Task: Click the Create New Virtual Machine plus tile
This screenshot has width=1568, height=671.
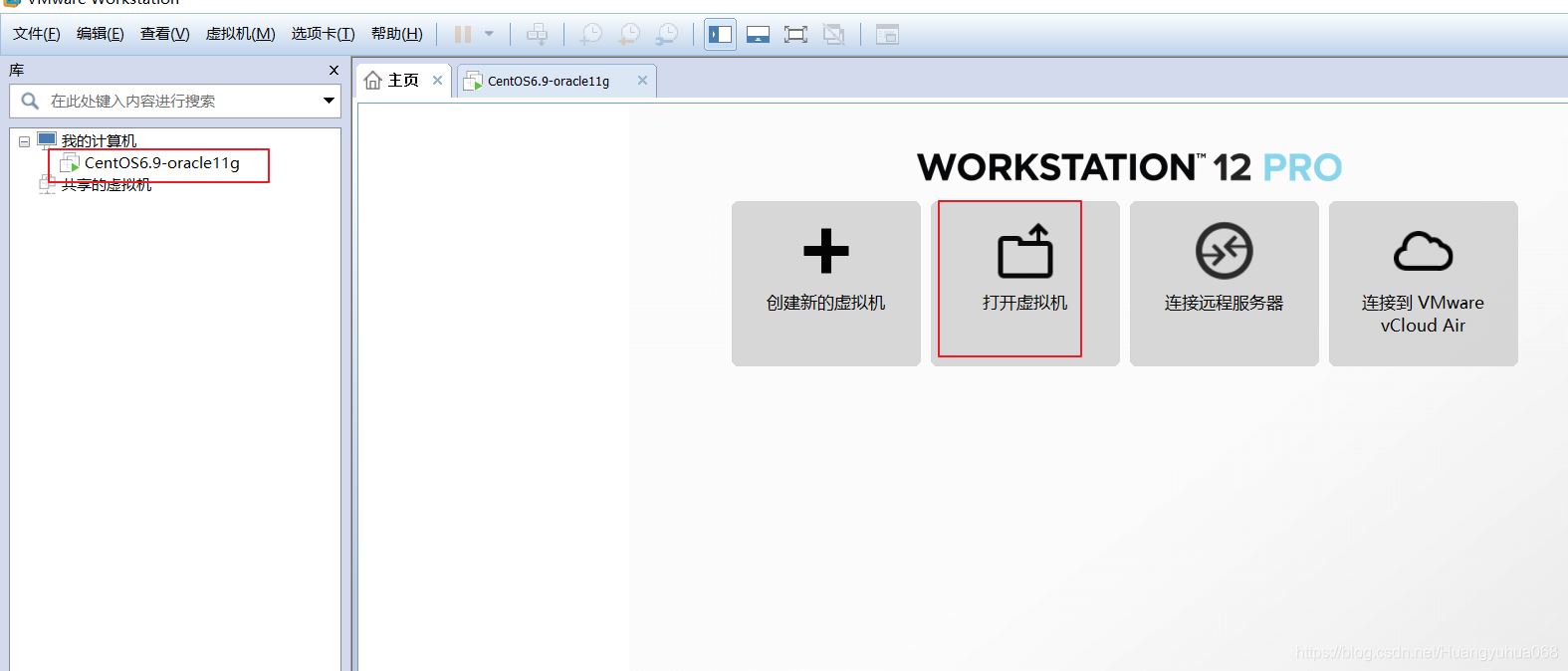Action: (x=825, y=284)
